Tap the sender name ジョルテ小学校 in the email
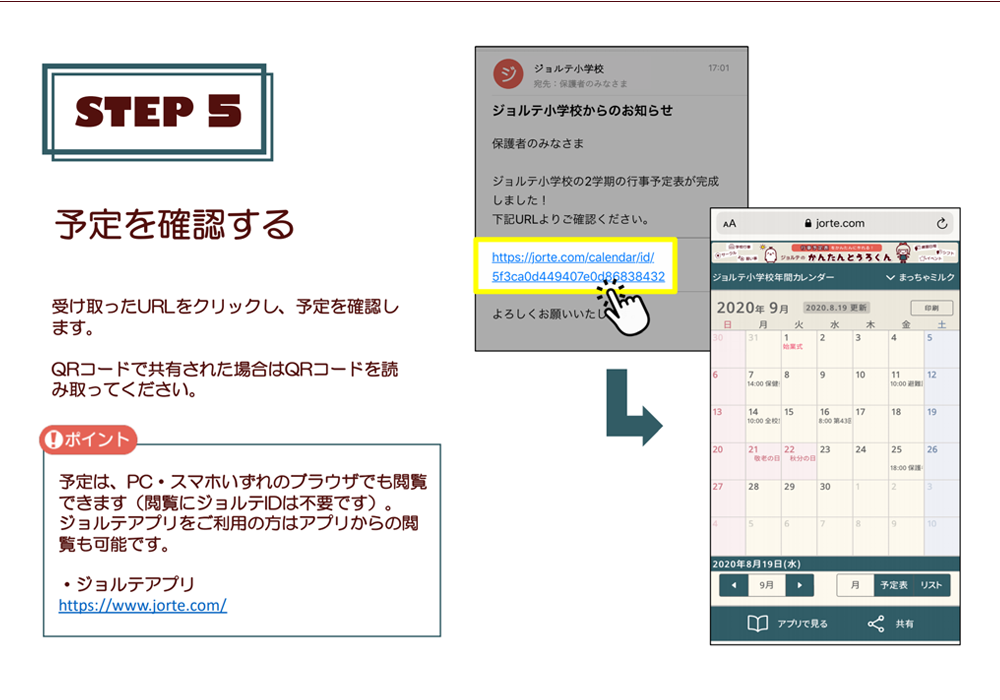The height and width of the screenshot is (700, 1000). pyautogui.click(x=568, y=68)
